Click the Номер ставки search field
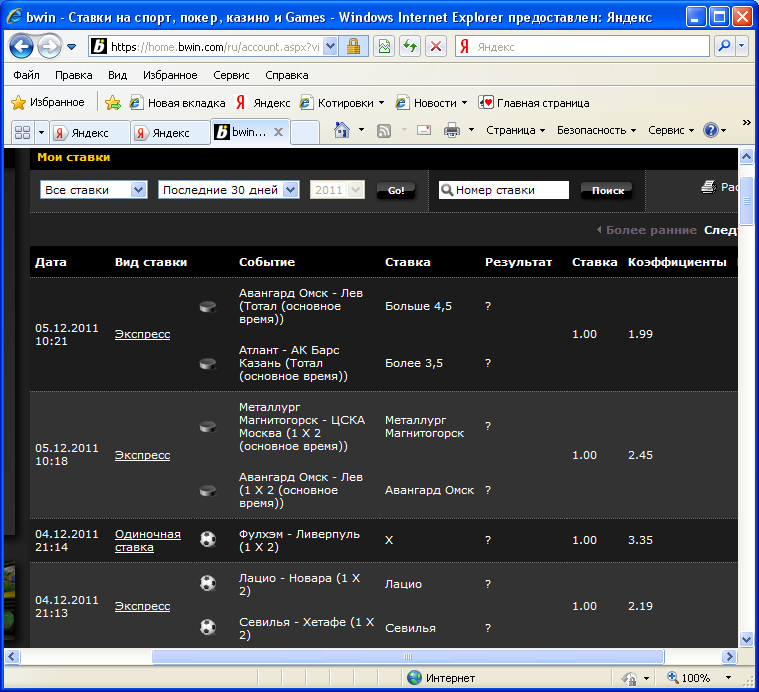 point(503,190)
